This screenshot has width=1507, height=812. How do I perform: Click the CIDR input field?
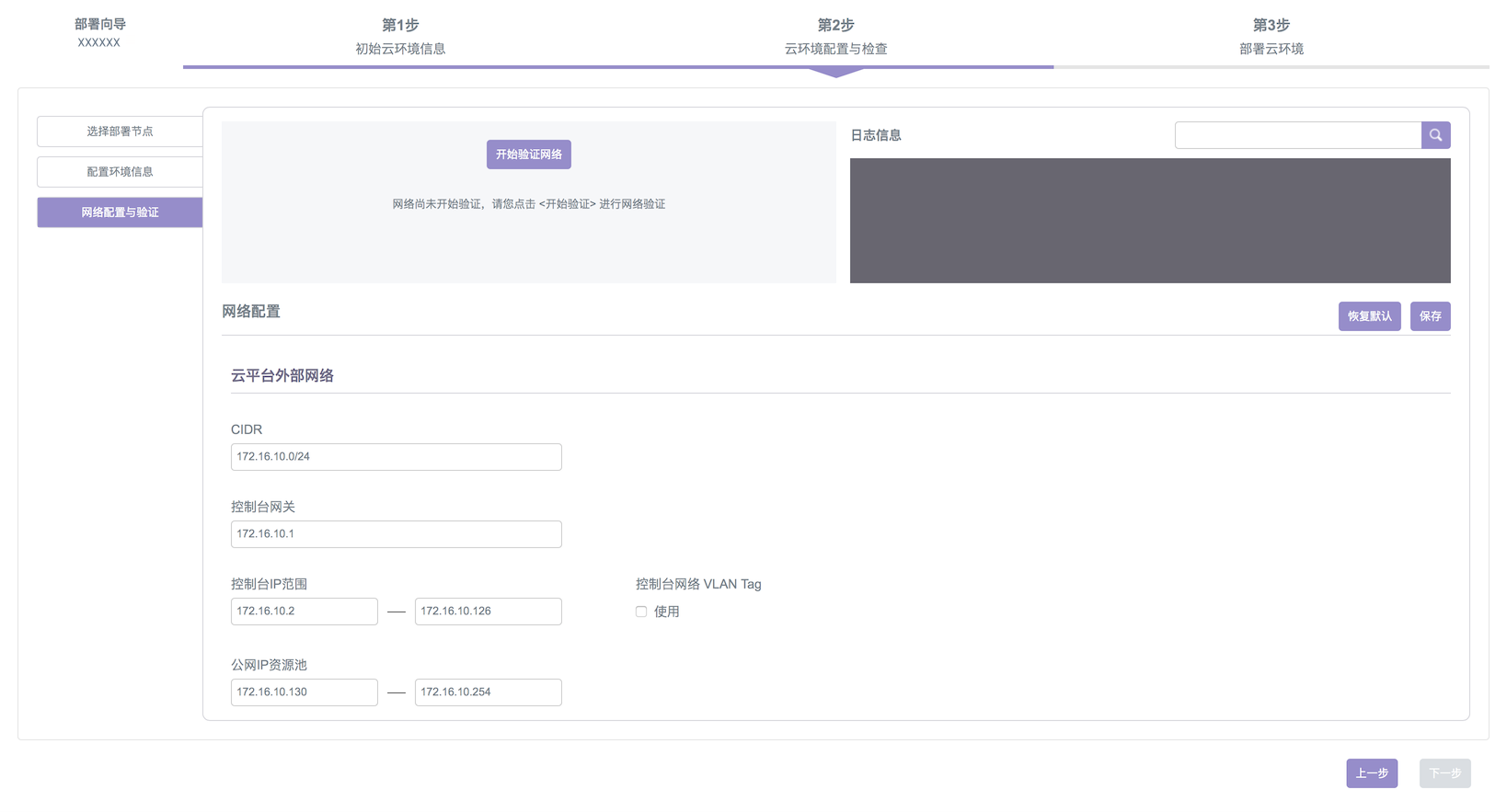396,457
